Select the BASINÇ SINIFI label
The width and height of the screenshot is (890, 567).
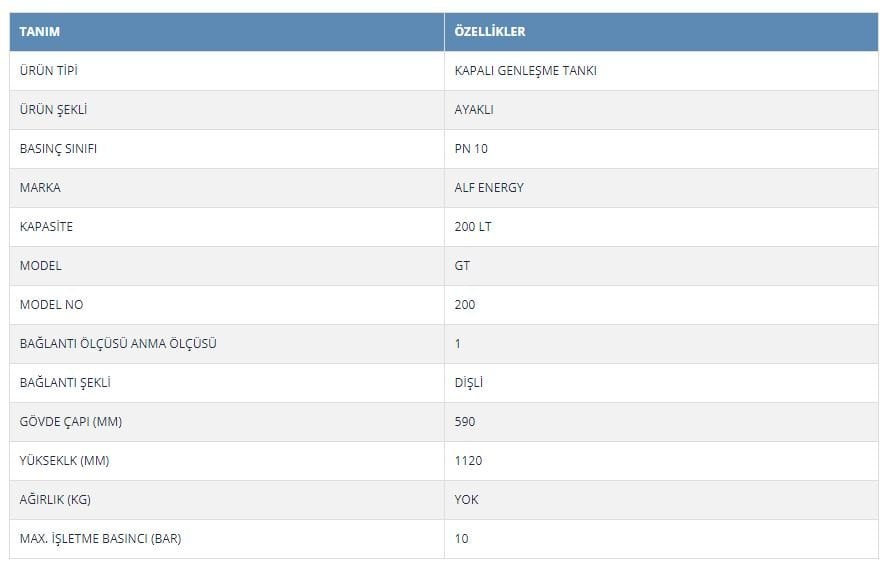click(x=58, y=149)
